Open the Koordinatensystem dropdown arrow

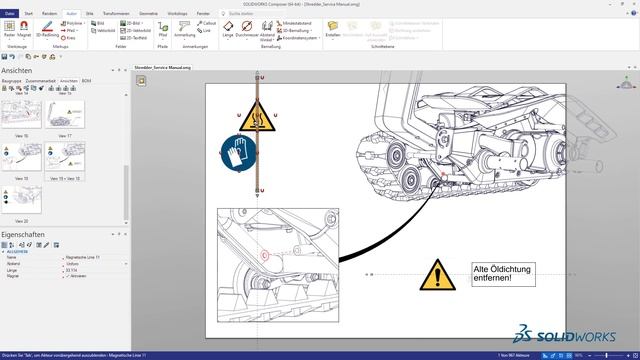coord(319,38)
